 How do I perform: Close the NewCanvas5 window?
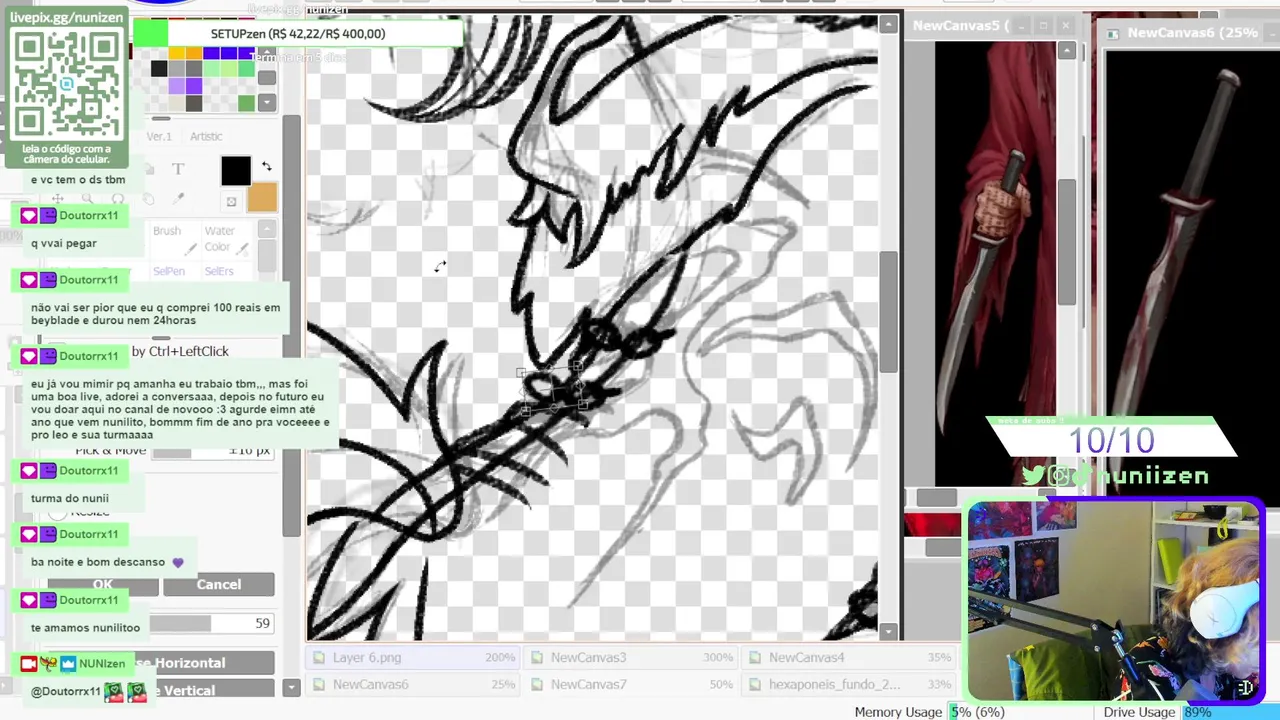pyautogui.click(x=1065, y=25)
